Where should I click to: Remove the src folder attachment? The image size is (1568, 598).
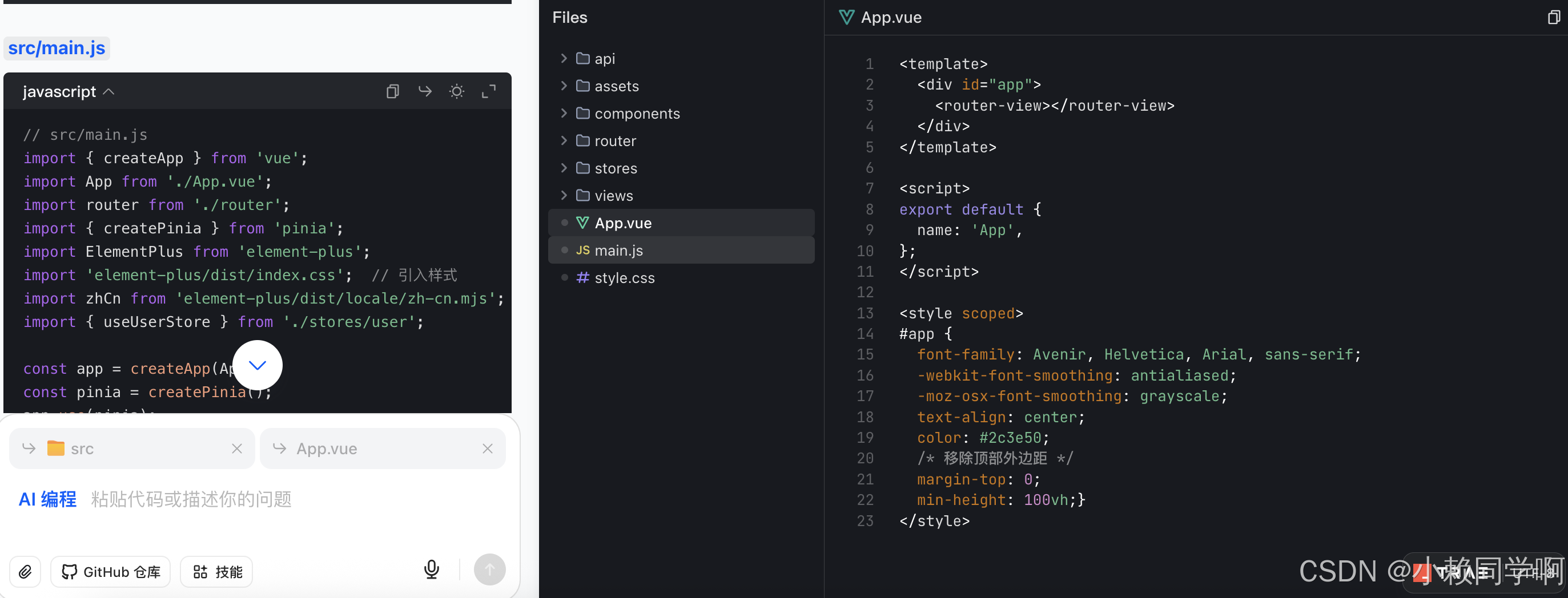(237, 449)
